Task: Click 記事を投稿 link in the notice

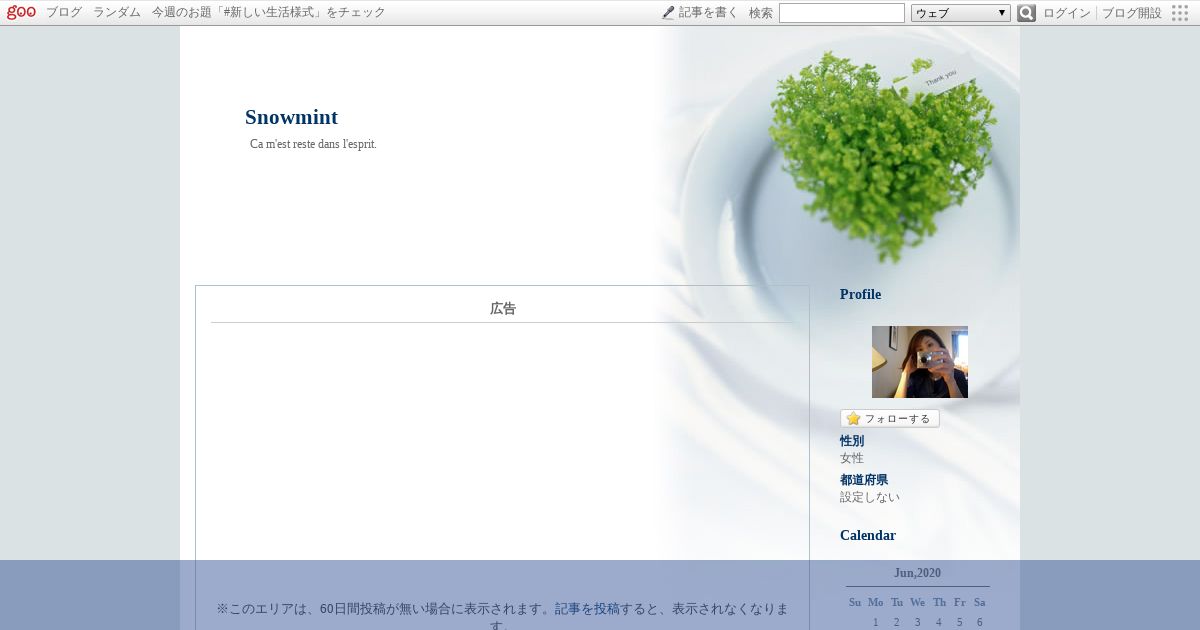Action: 587,608
